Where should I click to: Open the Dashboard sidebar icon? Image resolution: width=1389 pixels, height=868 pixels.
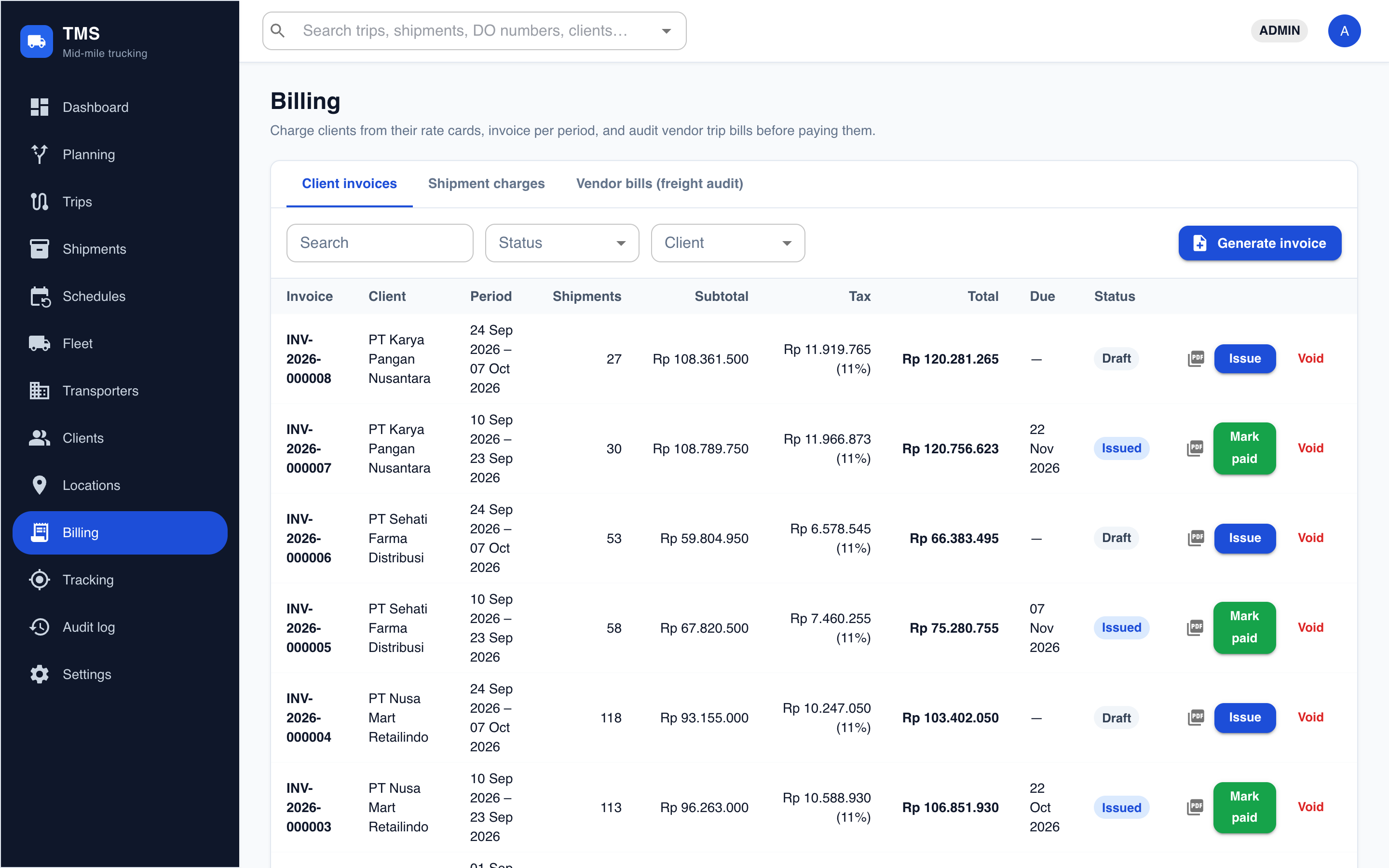[39, 107]
